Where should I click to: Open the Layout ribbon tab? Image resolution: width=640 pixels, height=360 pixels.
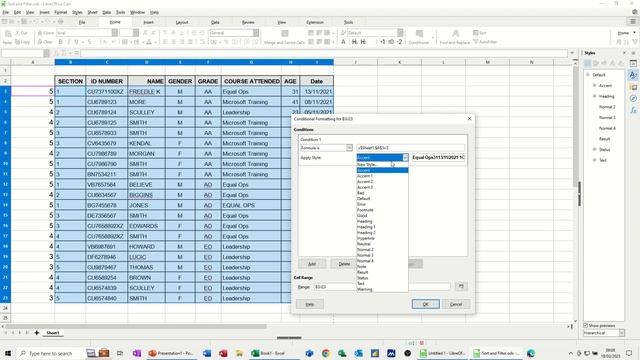pyautogui.click(x=182, y=22)
